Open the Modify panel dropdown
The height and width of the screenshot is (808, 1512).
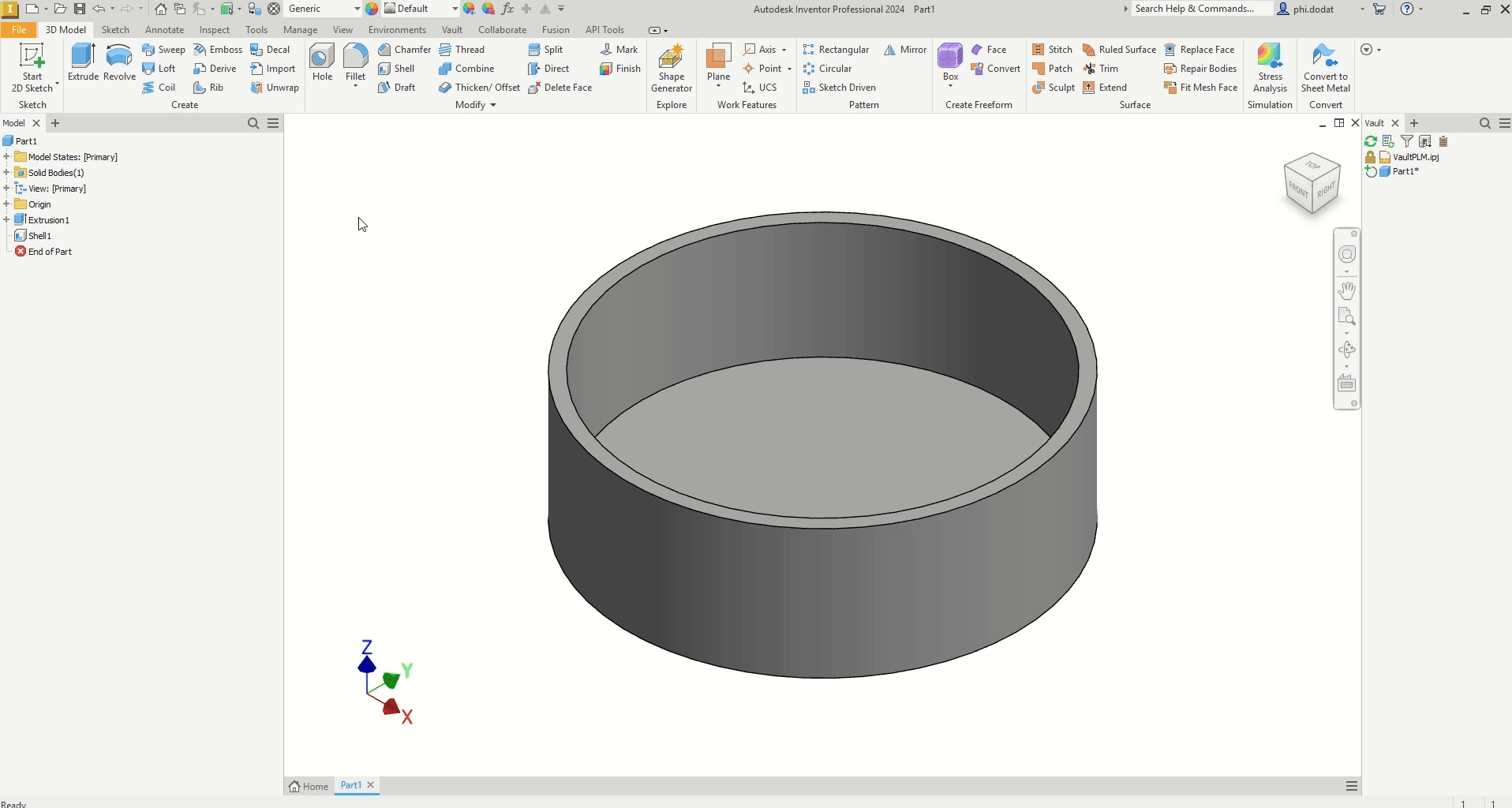pos(476,105)
